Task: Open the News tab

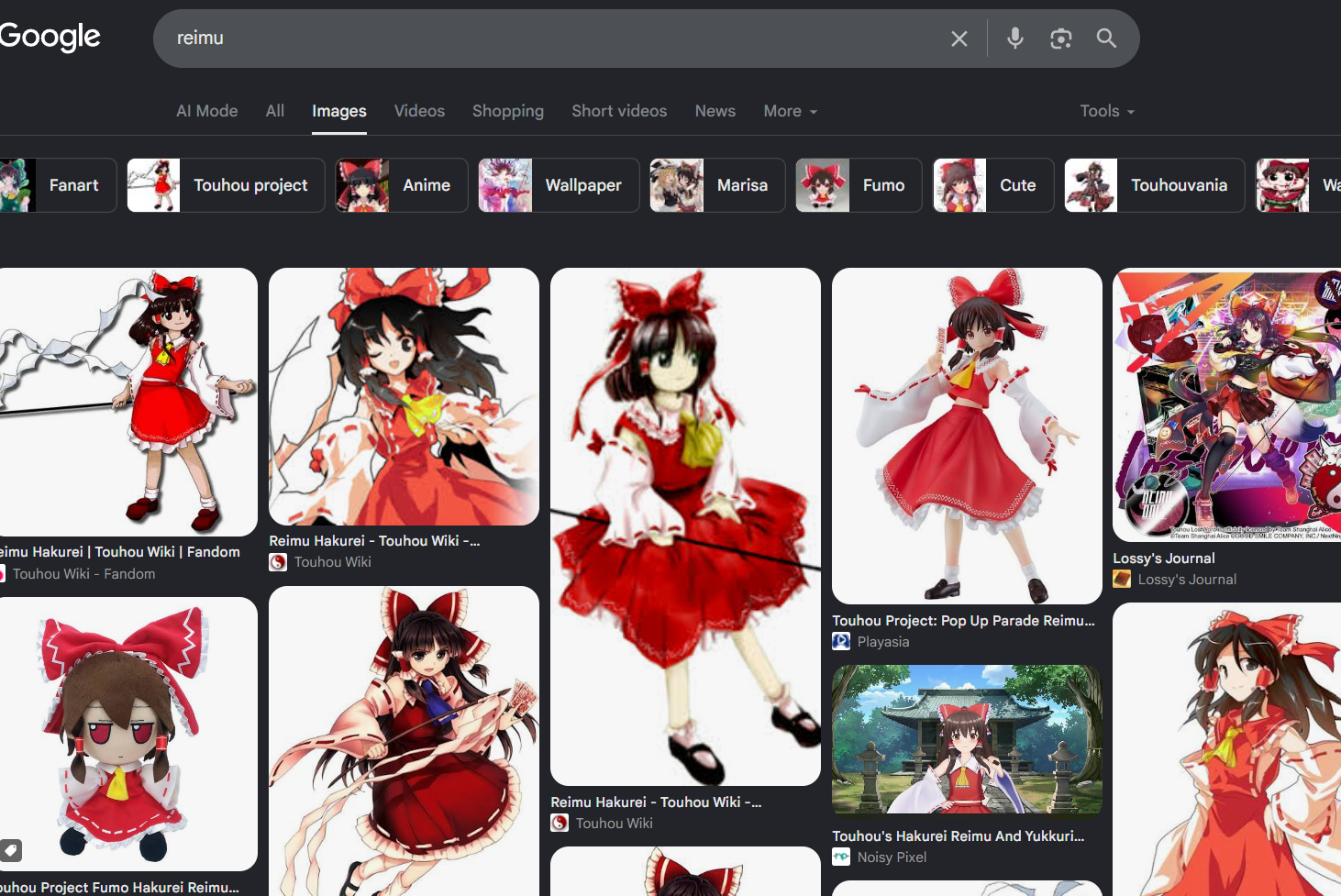Action: (x=715, y=111)
